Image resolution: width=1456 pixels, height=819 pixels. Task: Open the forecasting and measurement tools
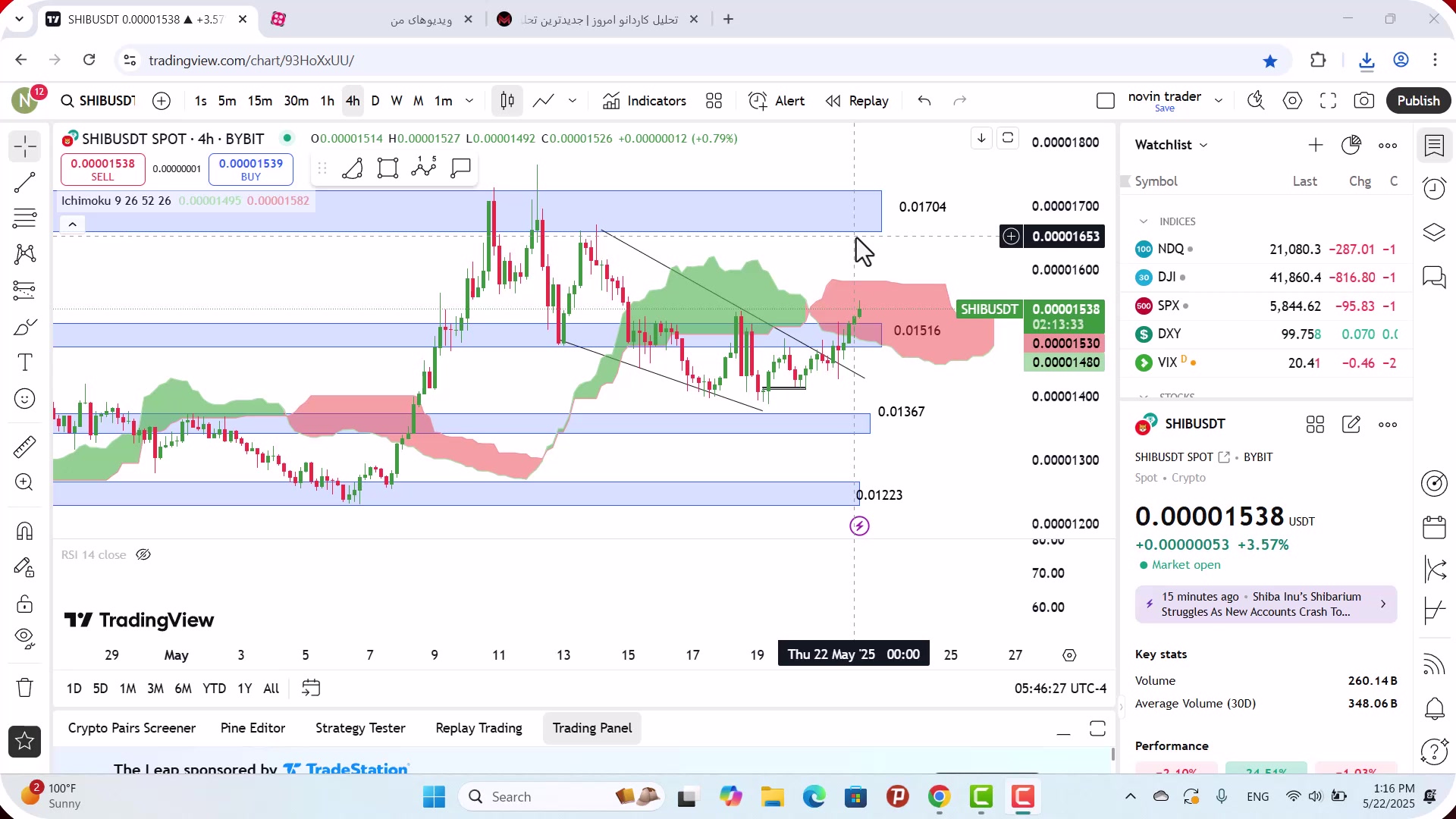(x=25, y=290)
